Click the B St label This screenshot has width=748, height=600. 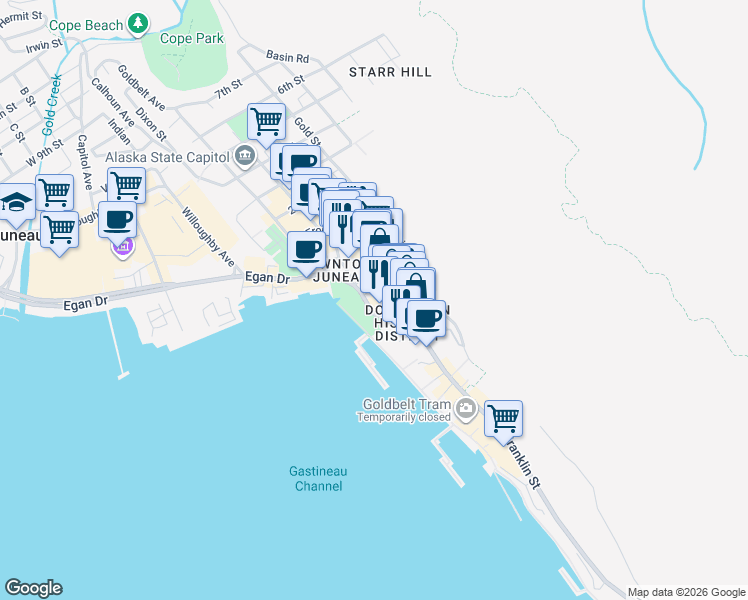(28, 97)
